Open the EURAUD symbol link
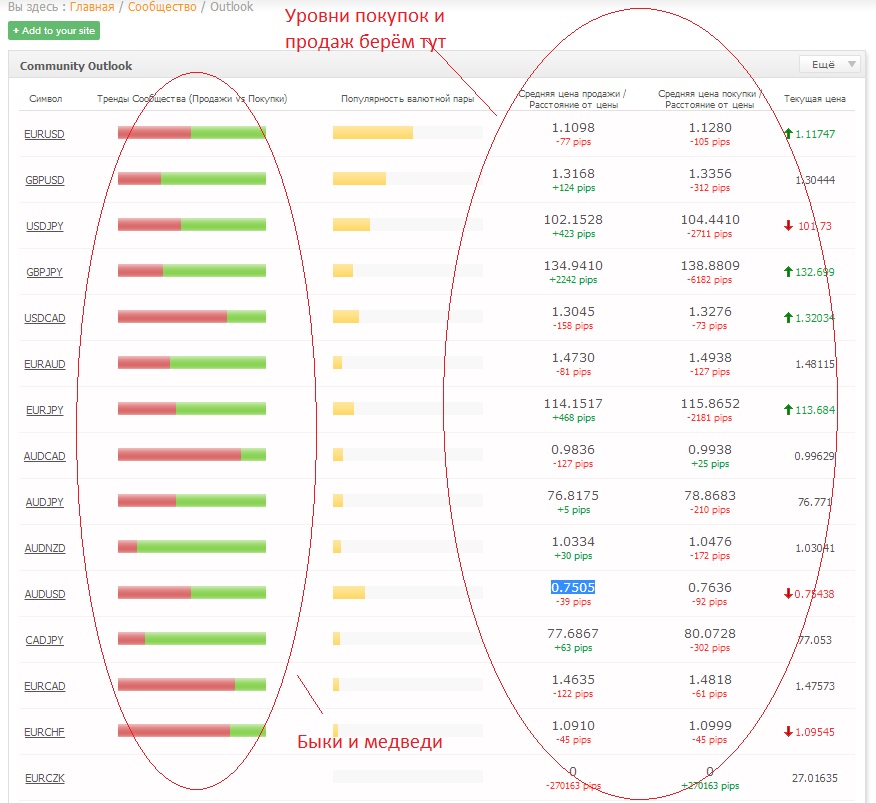Viewport: 876px width, 803px height. (x=45, y=364)
